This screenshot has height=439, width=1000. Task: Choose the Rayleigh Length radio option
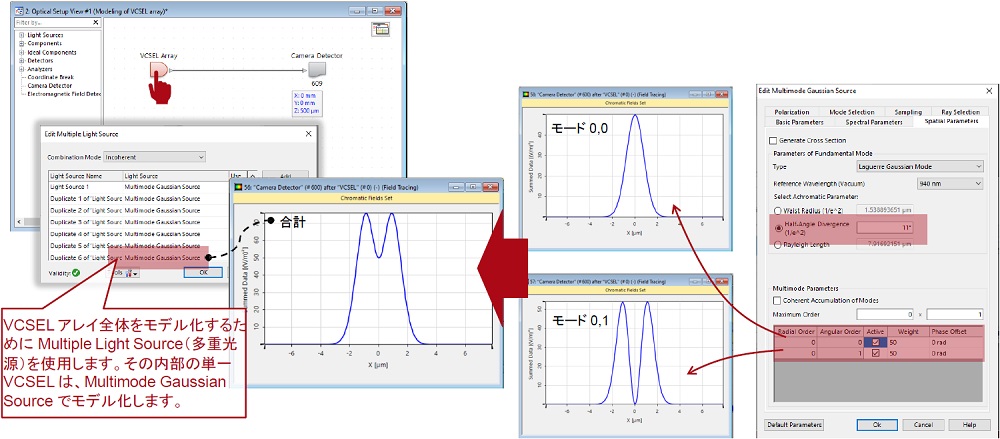pyautogui.click(x=780, y=242)
